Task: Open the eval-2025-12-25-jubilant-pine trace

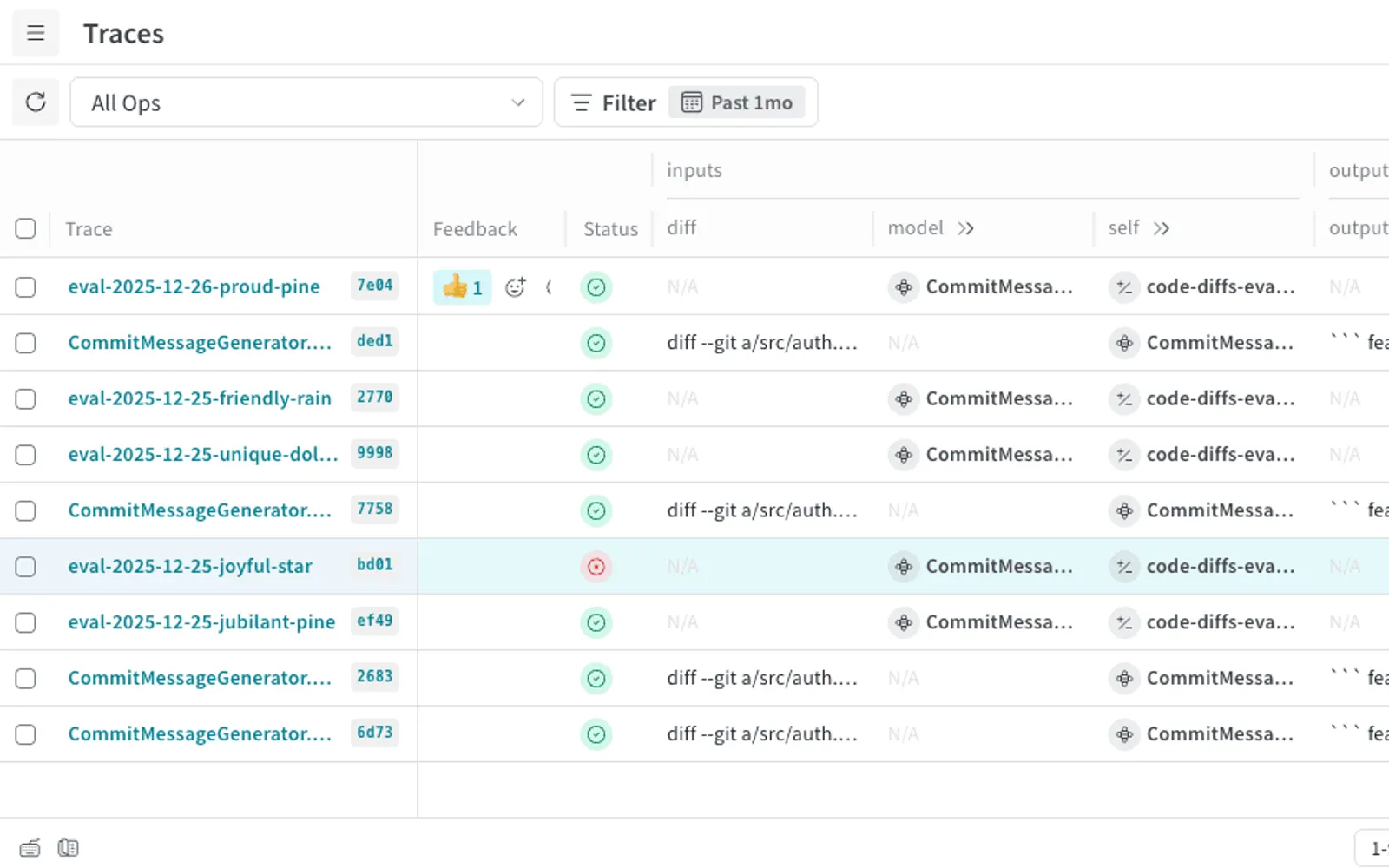Action: (201, 622)
